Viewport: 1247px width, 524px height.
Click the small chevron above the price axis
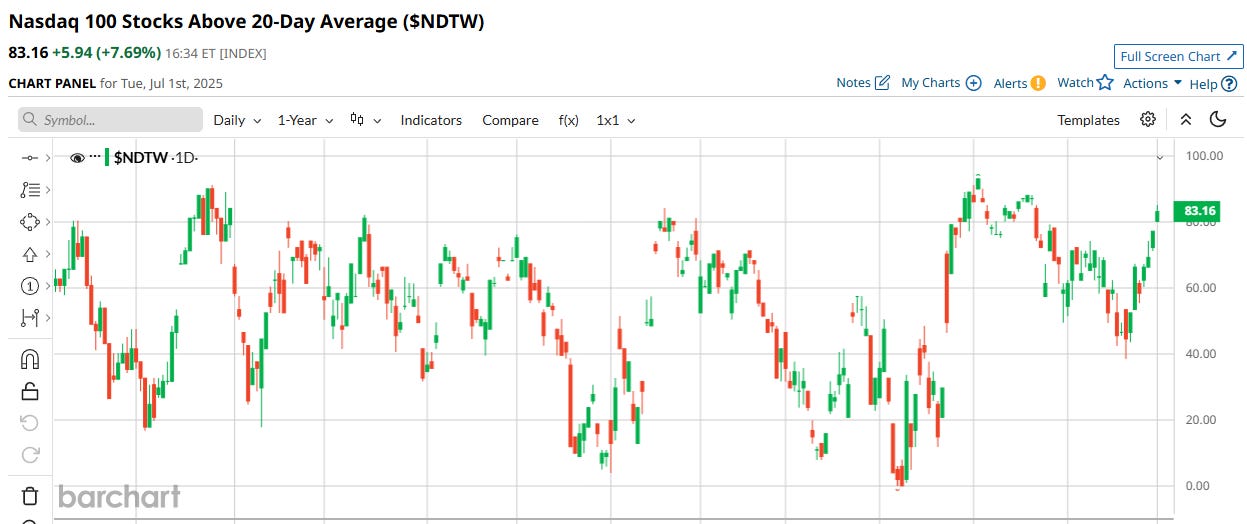coord(1160,158)
